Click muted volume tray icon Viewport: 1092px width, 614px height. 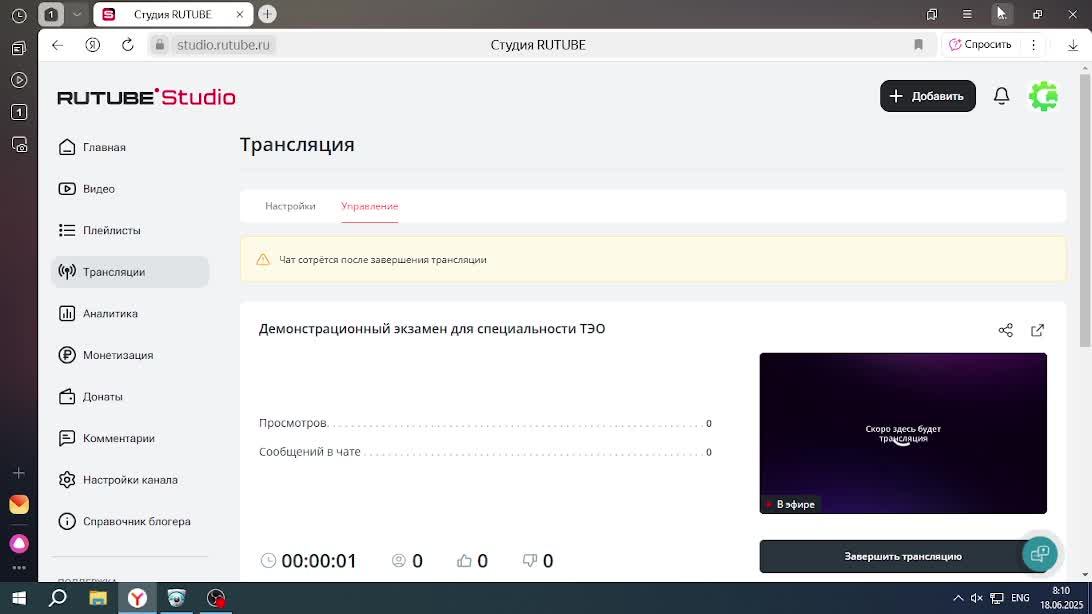[x=976, y=598]
